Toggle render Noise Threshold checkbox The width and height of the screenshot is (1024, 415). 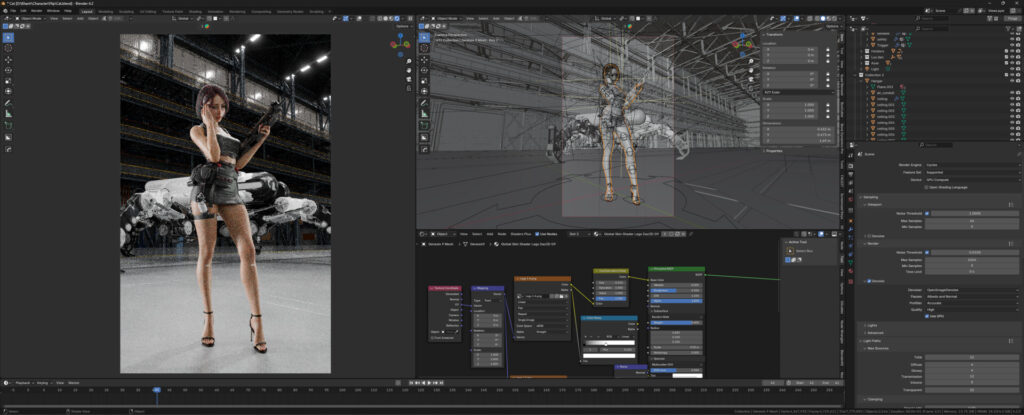[x=927, y=252]
